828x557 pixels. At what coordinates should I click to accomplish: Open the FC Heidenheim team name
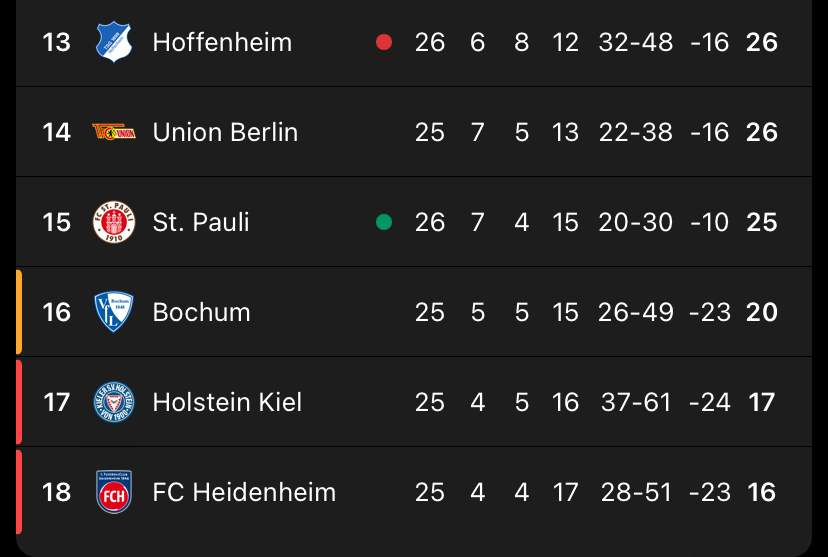244,492
